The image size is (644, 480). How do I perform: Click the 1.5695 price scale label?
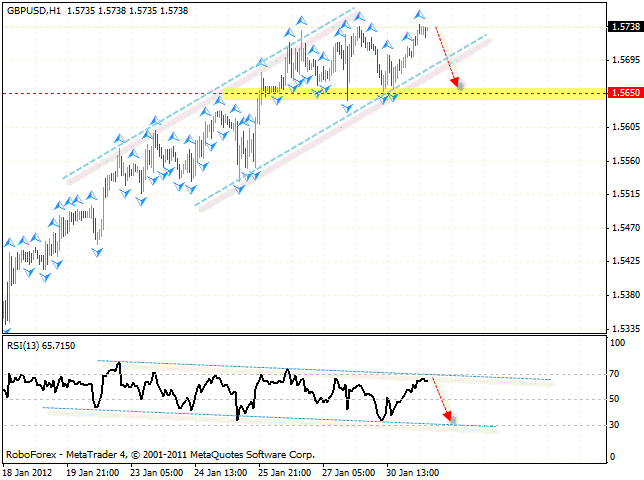(626, 60)
